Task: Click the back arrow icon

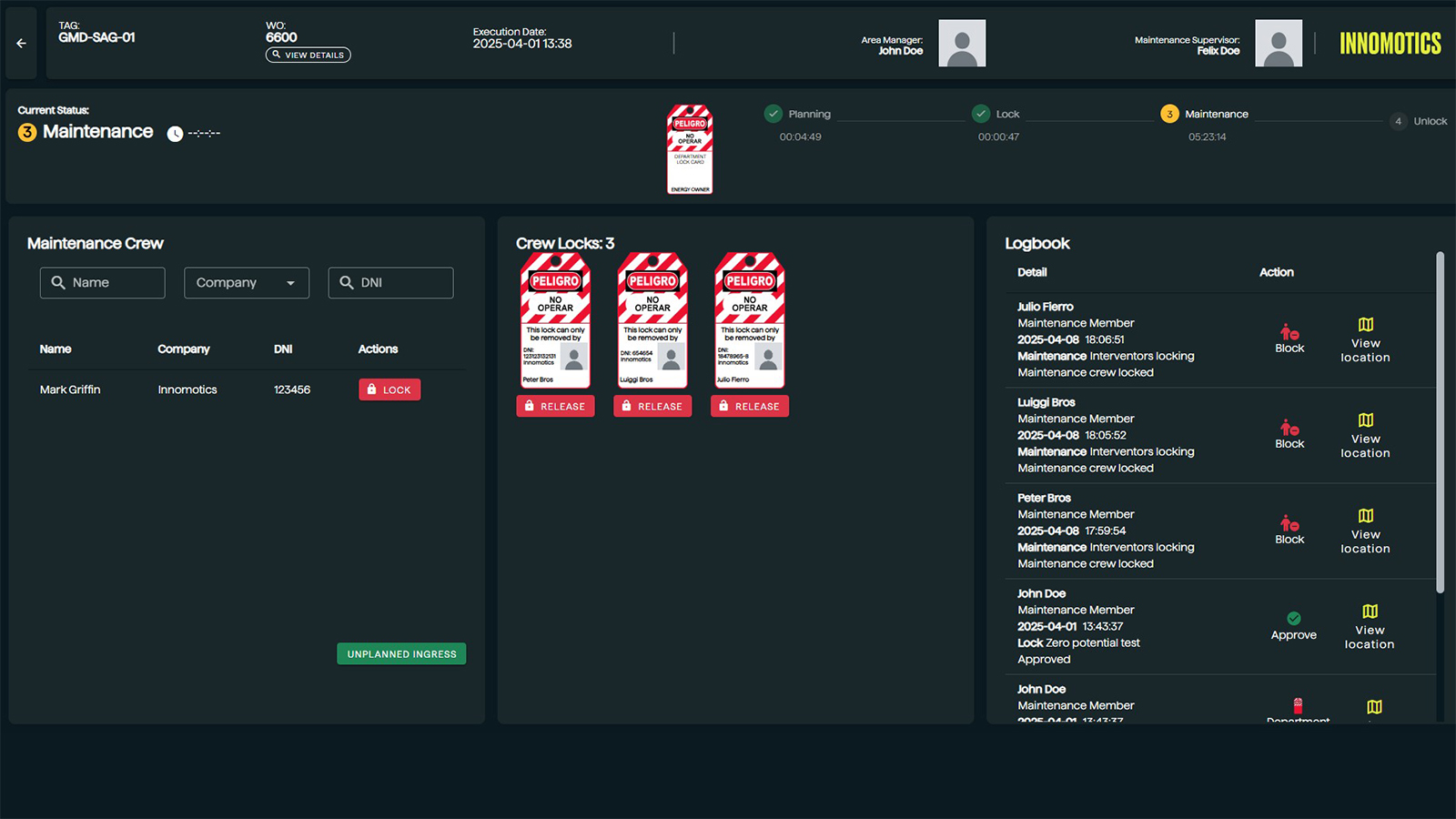Action: click(21, 43)
